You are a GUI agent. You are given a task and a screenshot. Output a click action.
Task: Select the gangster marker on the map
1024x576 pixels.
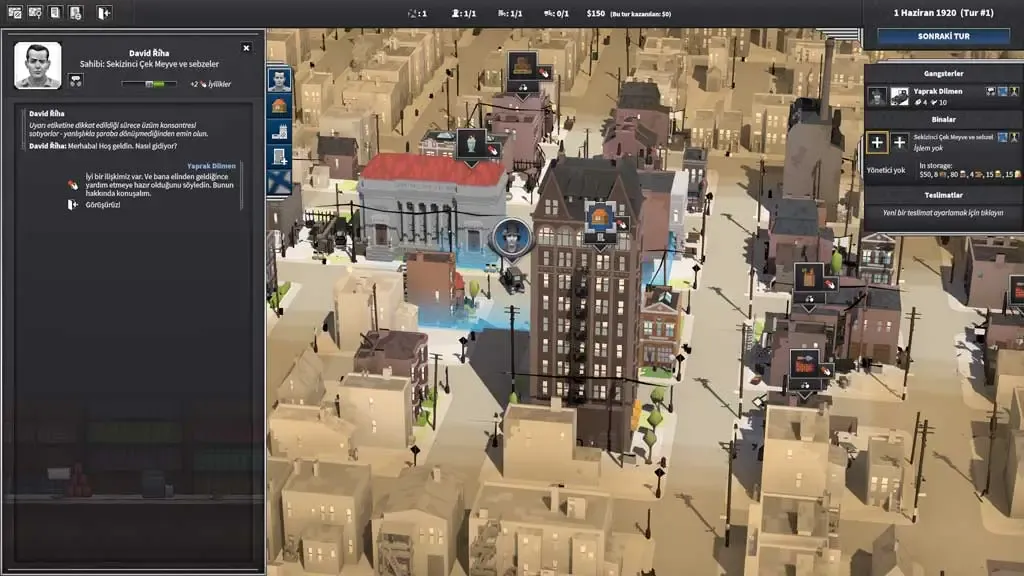[x=511, y=238]
